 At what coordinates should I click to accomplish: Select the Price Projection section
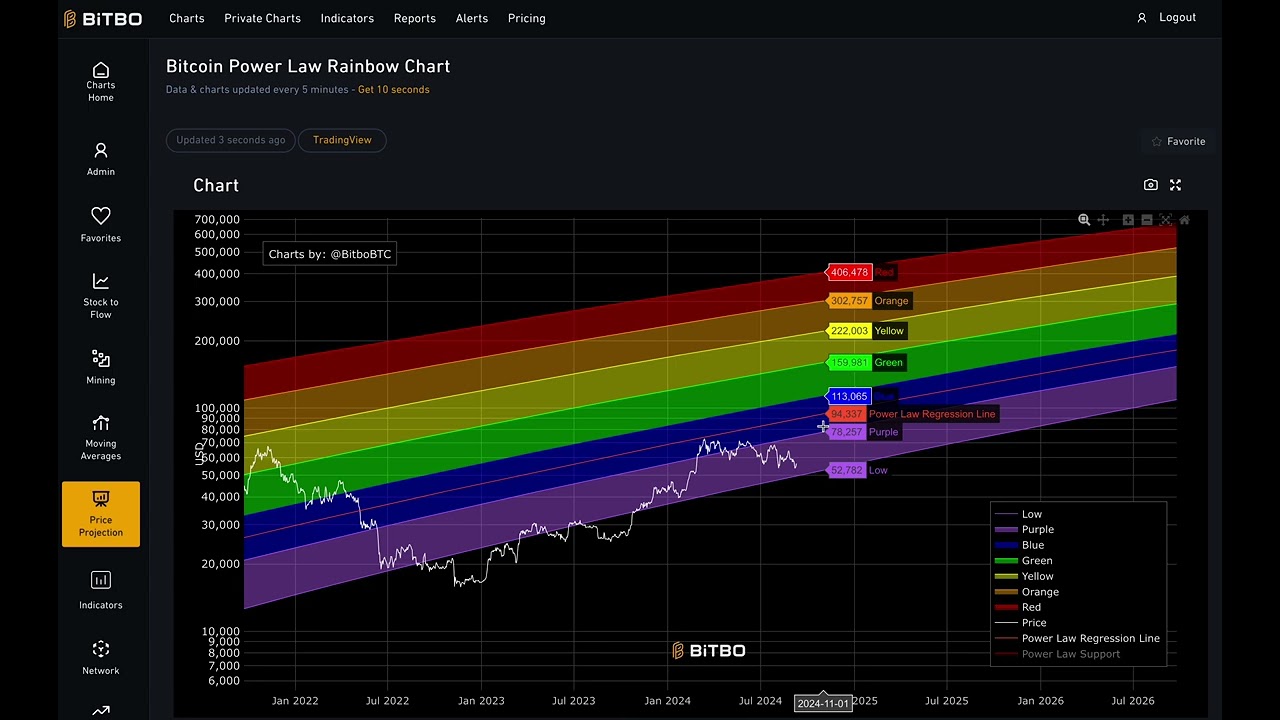click(x=101, y=514)
